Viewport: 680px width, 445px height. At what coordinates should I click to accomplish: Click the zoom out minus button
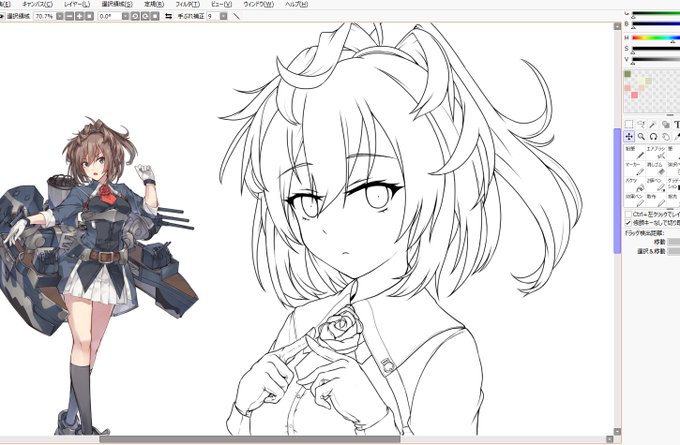pos(69,16)
